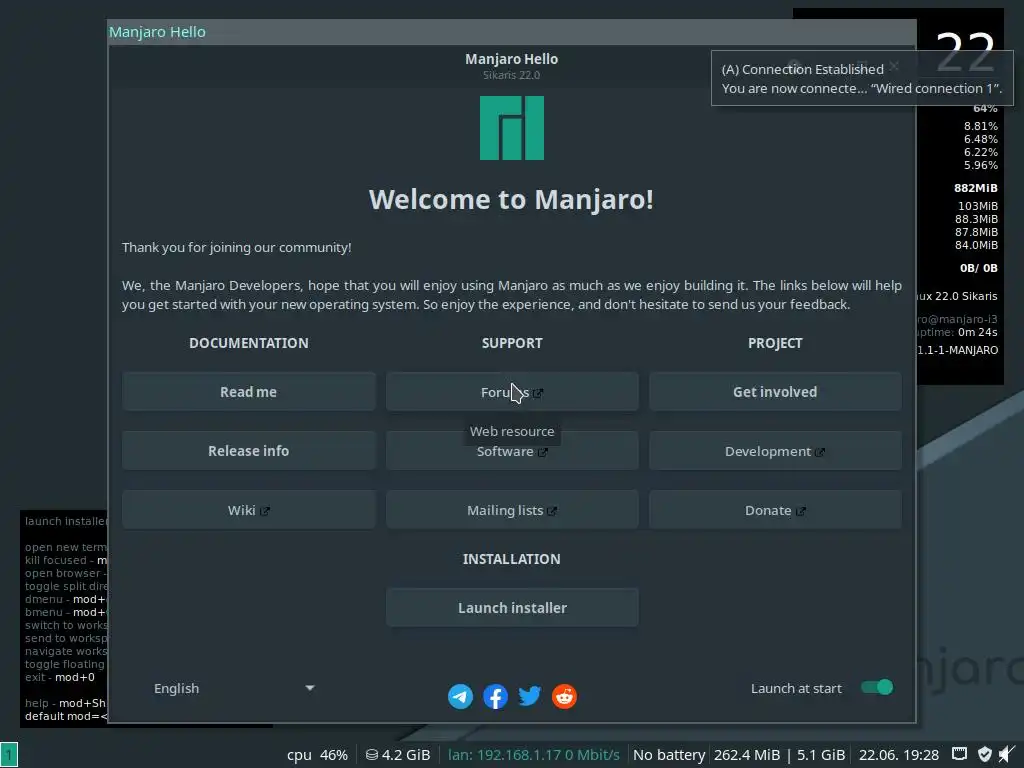The width and height of the screenshot is (1024, 768).
Task: Click the 22.06. 19:28 clock
Action: [x=899, y=755]
